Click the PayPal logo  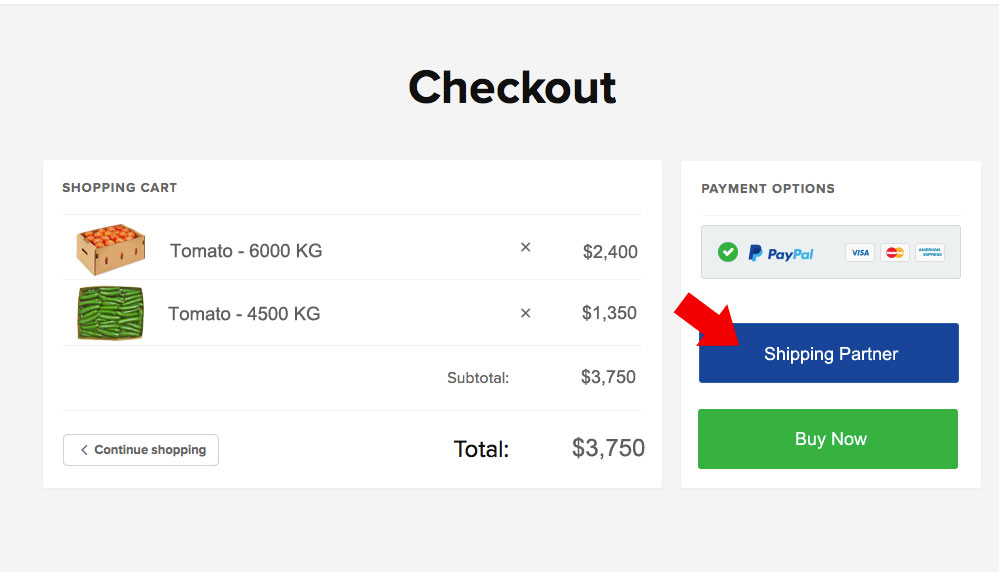click(781, 254)
